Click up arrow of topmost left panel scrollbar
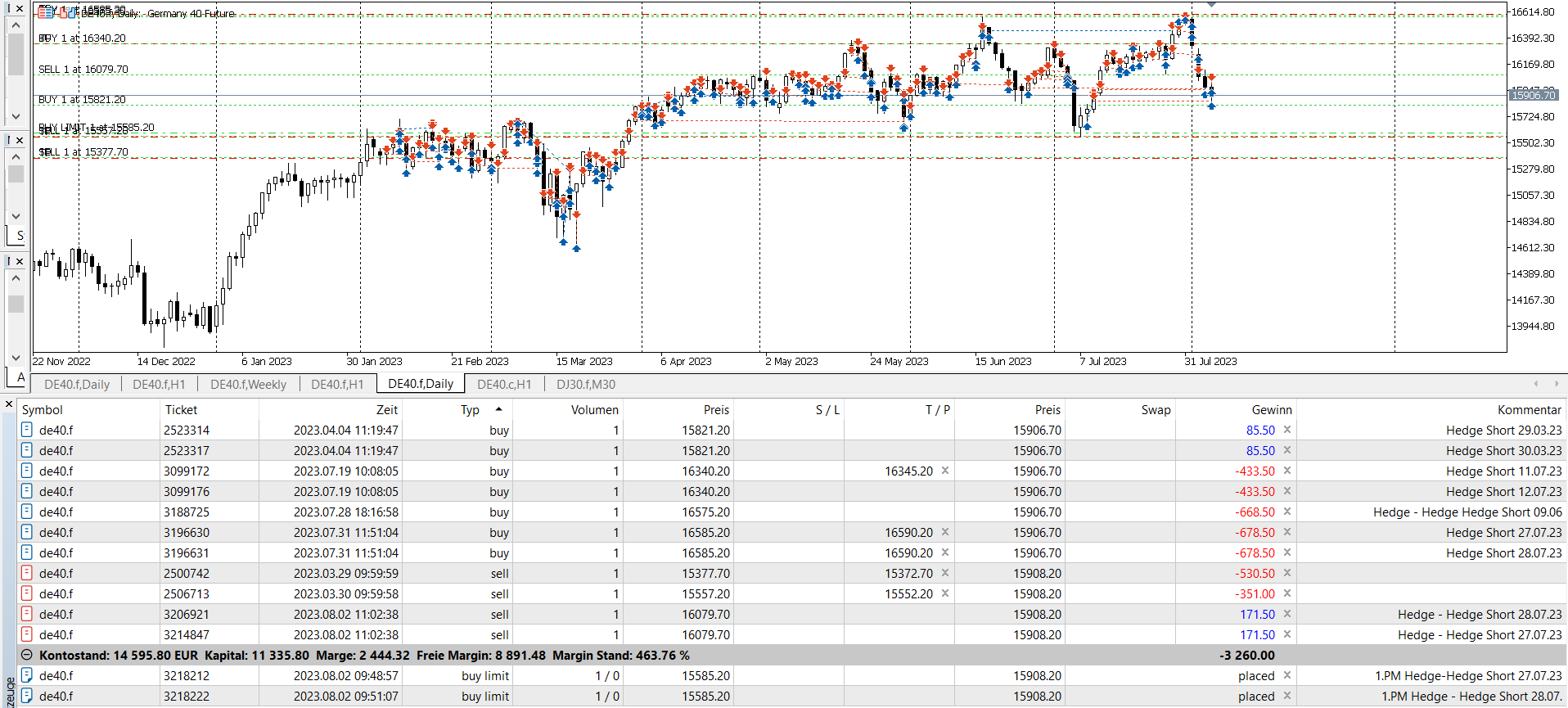Screen dimensions: 1568x708 [x=16, y=25]
